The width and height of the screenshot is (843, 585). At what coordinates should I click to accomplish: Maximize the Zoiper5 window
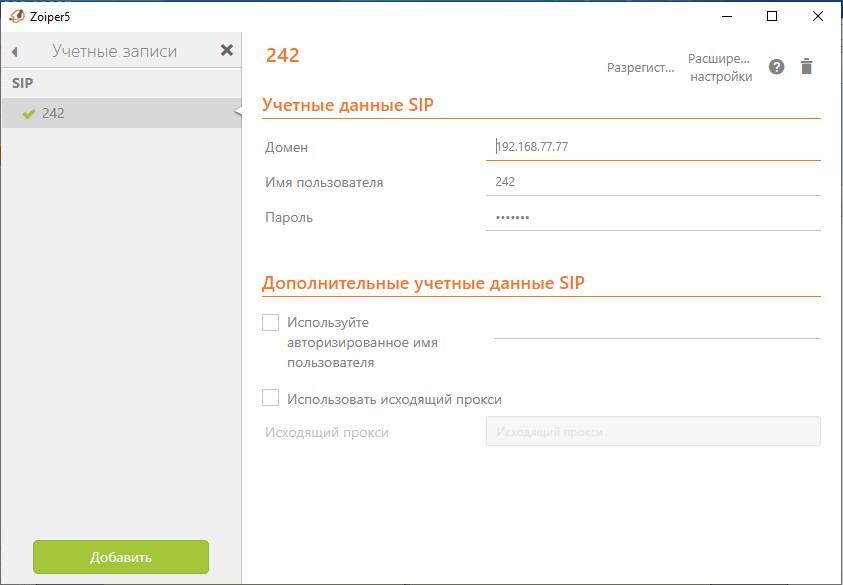point(772,17)
